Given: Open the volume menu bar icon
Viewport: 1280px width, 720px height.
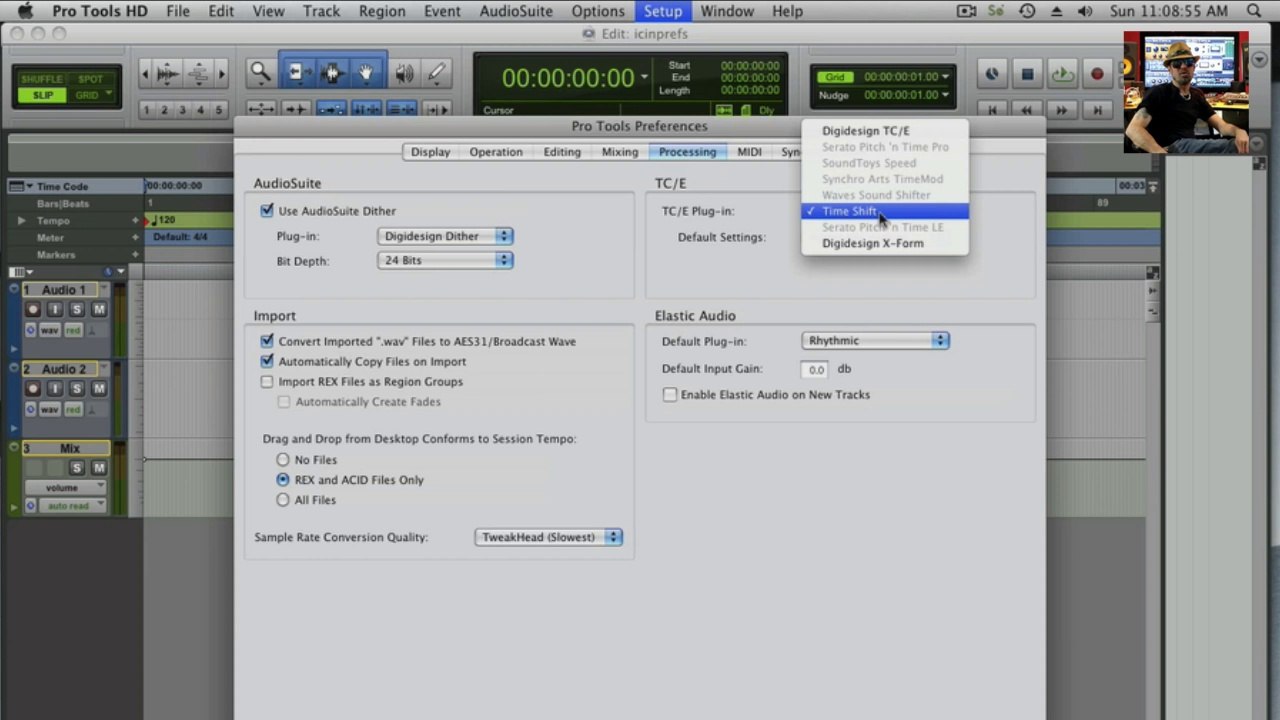Looking at the screenshot, I should [x=1086, y=11].
